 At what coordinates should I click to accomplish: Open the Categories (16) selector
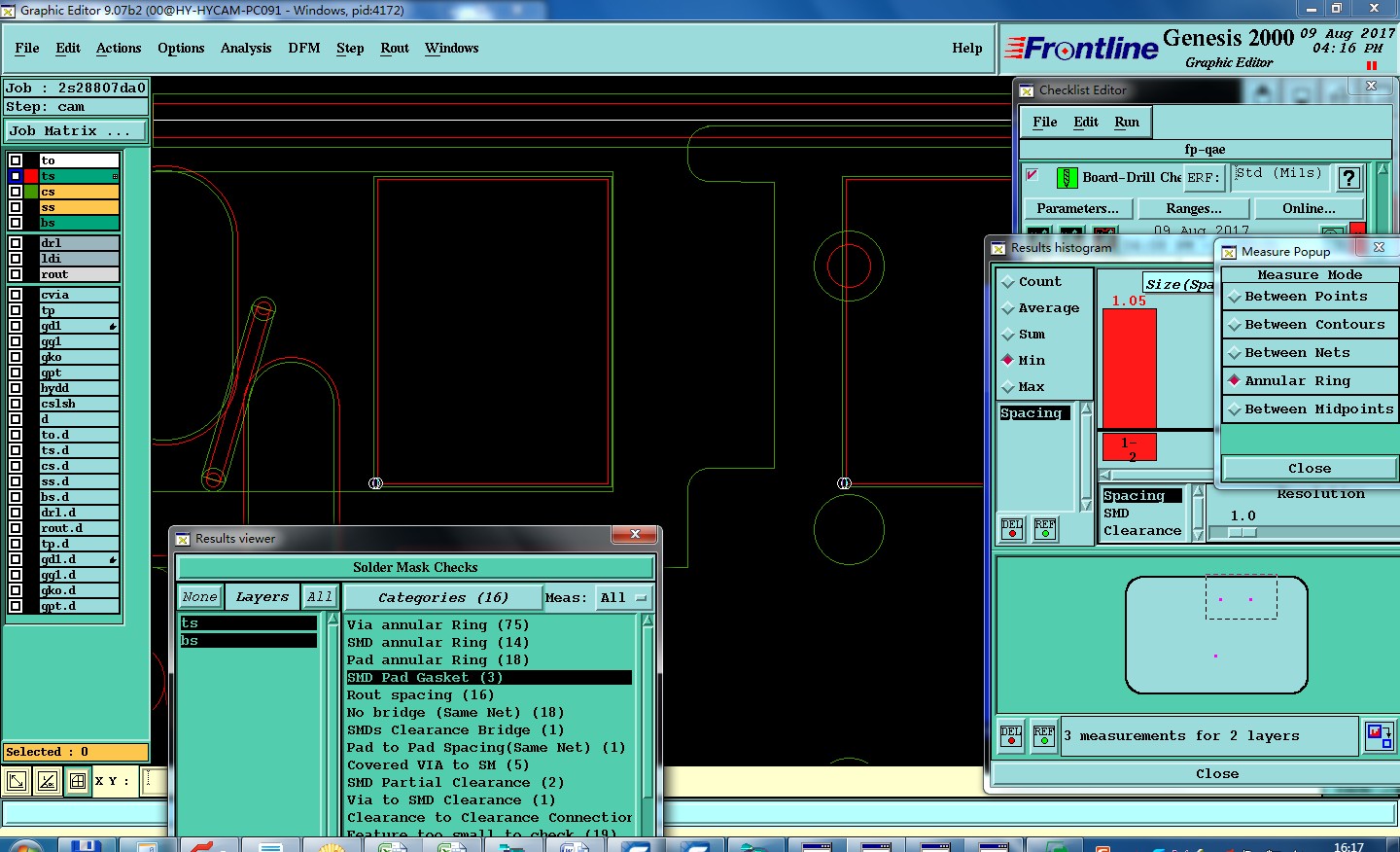click(x=442, y=598)
